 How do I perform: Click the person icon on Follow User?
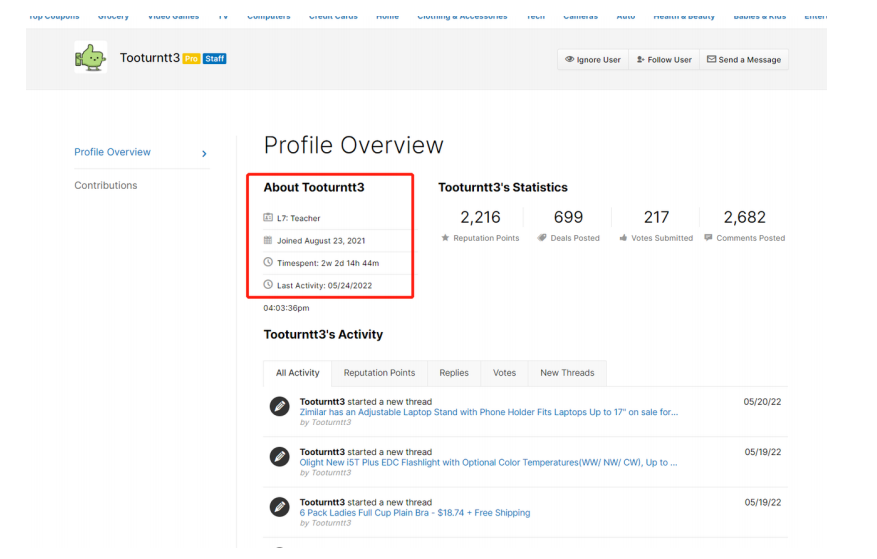640,59
